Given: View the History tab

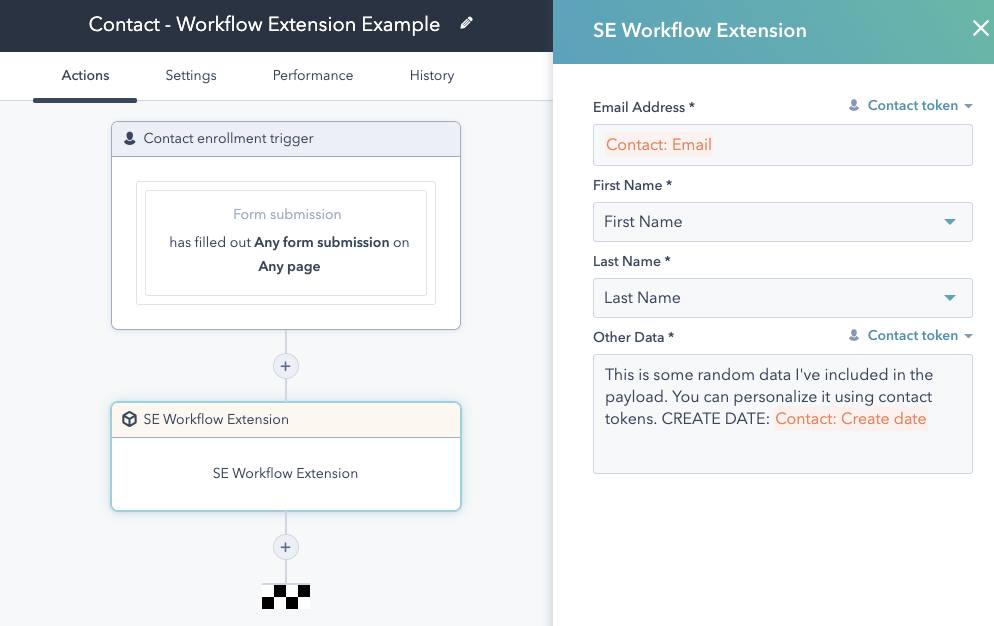Looking at the screenshot, I should (431, 75).
